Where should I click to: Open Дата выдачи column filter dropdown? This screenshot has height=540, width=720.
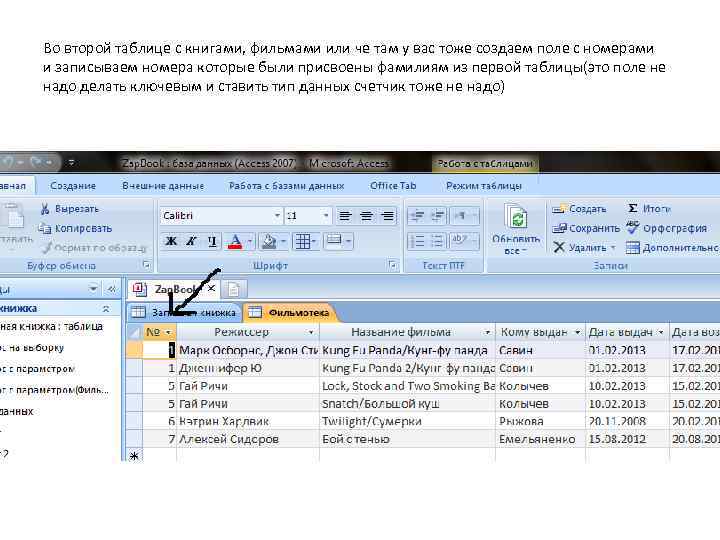(x=661, y=332)
